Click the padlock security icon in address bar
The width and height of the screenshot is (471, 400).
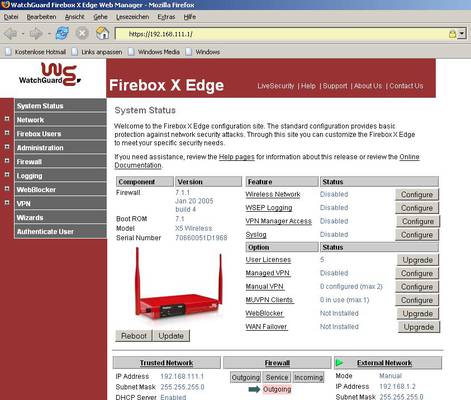tap(452, 34)
